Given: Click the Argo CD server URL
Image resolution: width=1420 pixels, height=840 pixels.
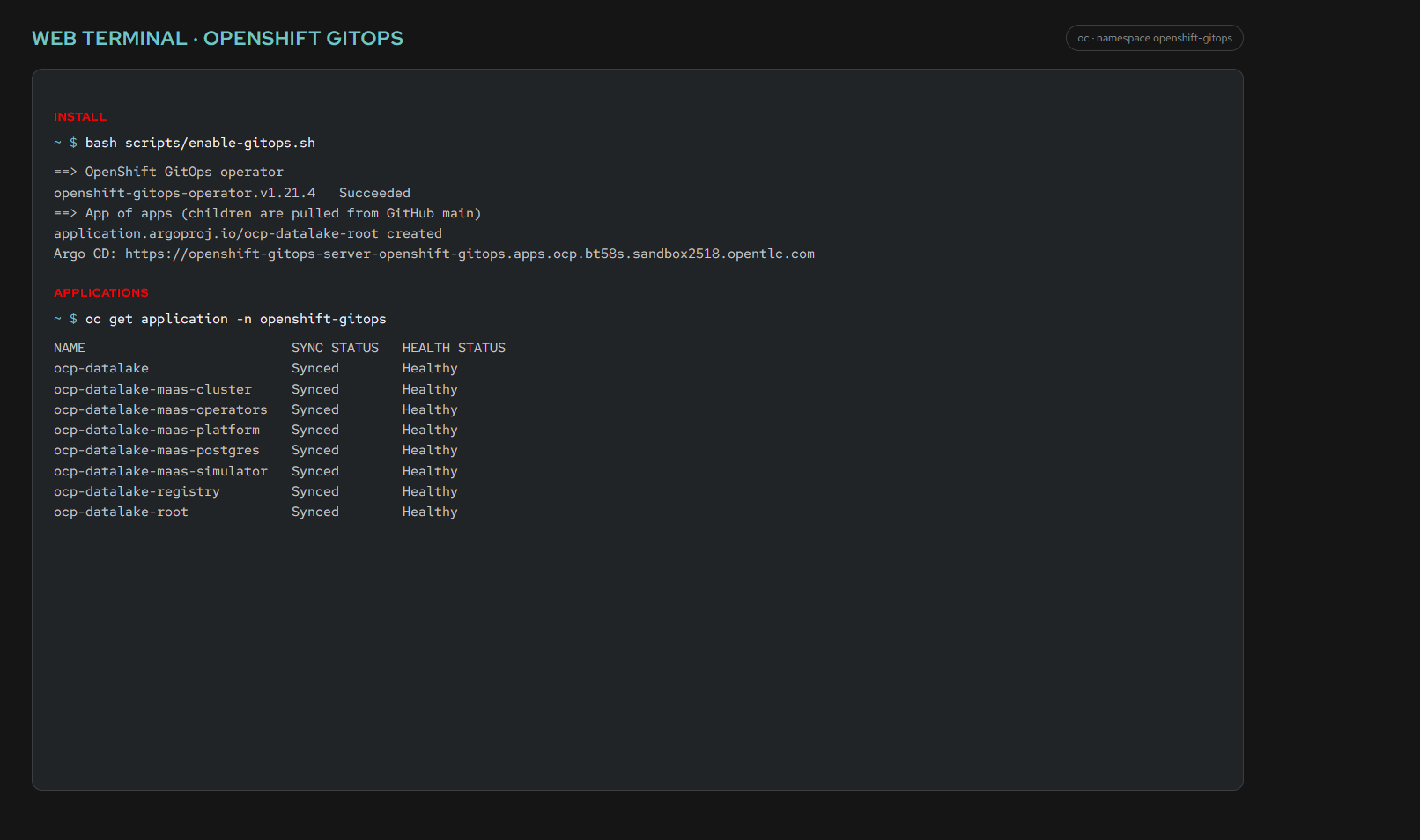Looking at the screenshot, I should coord(470,254).
